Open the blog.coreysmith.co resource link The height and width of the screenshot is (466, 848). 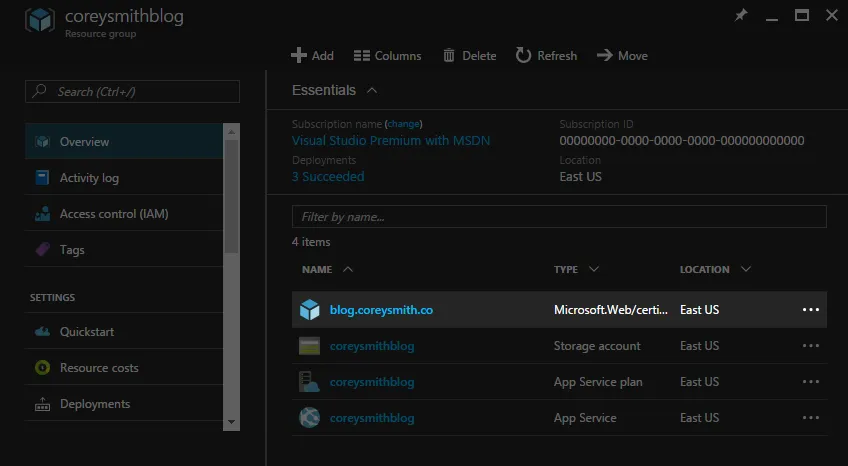click(381, 310)
